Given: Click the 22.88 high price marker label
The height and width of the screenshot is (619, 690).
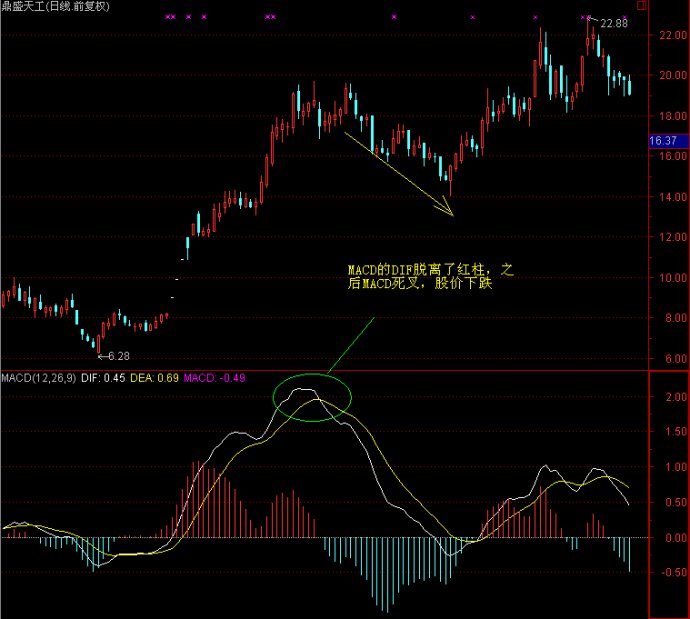Looking at the screenshot, I should click(614, 23).
